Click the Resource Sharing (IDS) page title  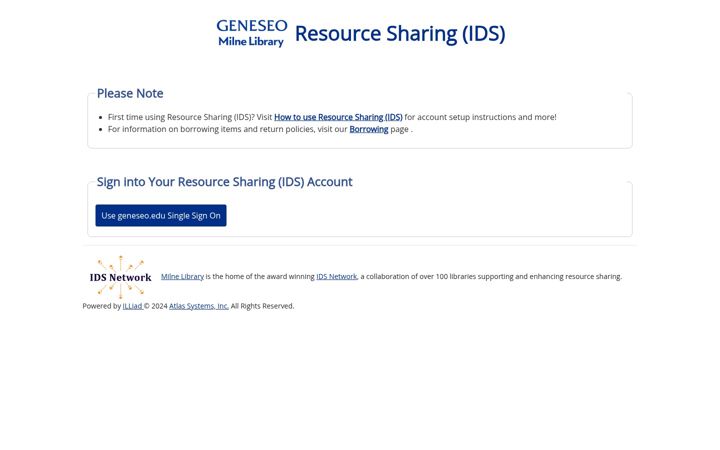(400, 34)
